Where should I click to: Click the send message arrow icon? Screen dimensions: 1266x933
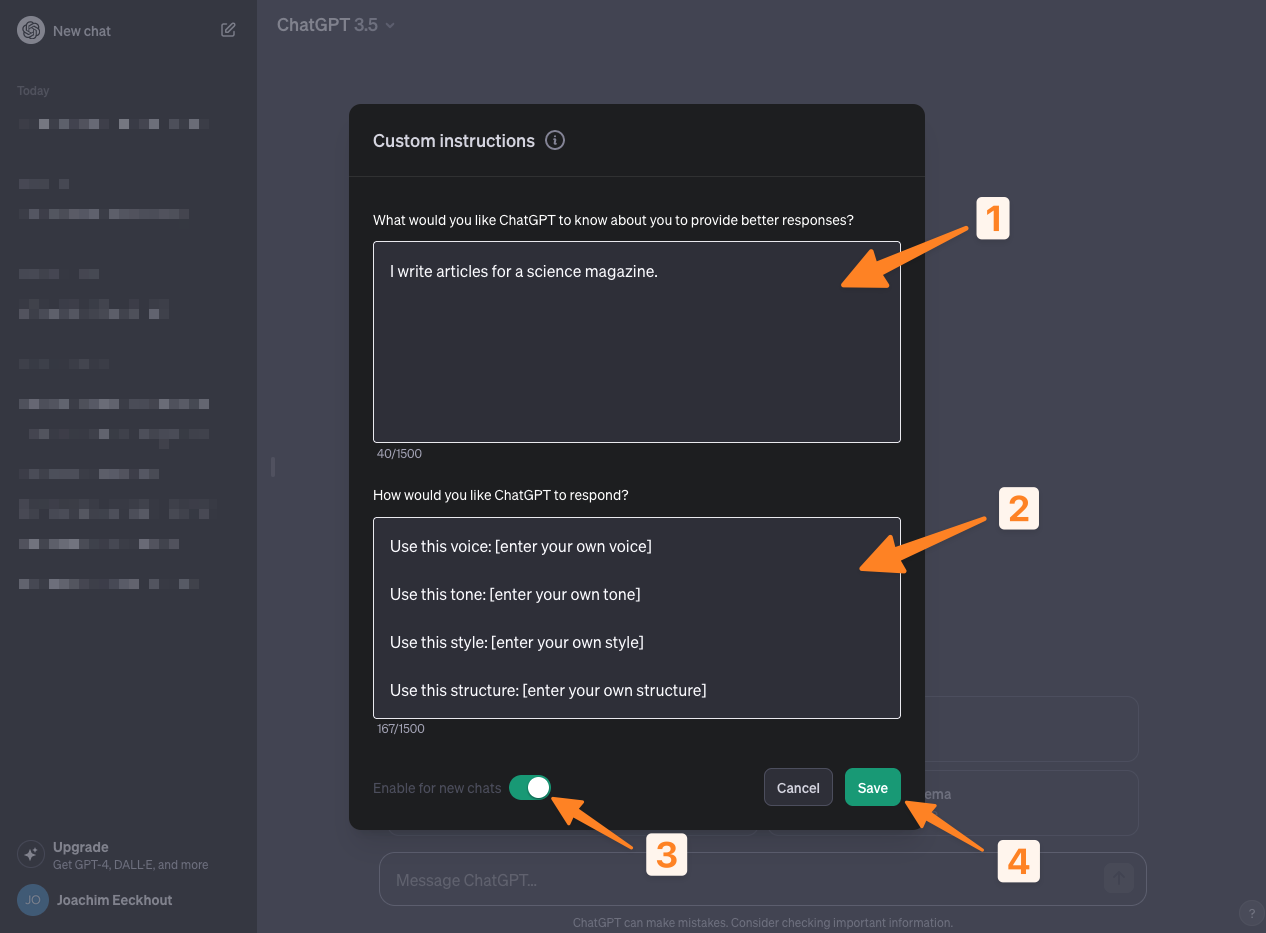click(1117, 878)
